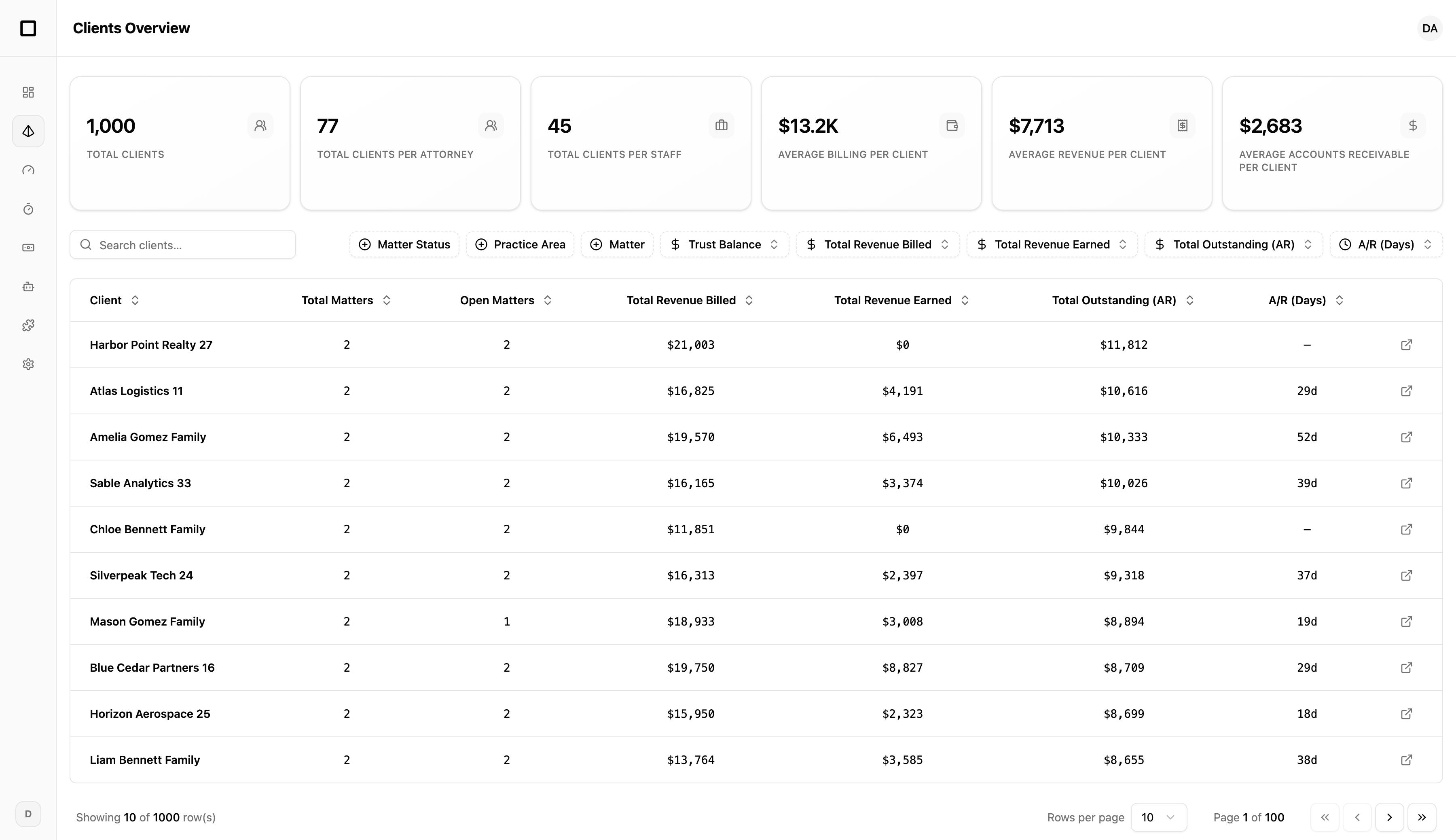Viewport: 1456px width, 840px height.
Task: Expand A/R (Days) filter dropdown
Action: tap(1385, 245)
